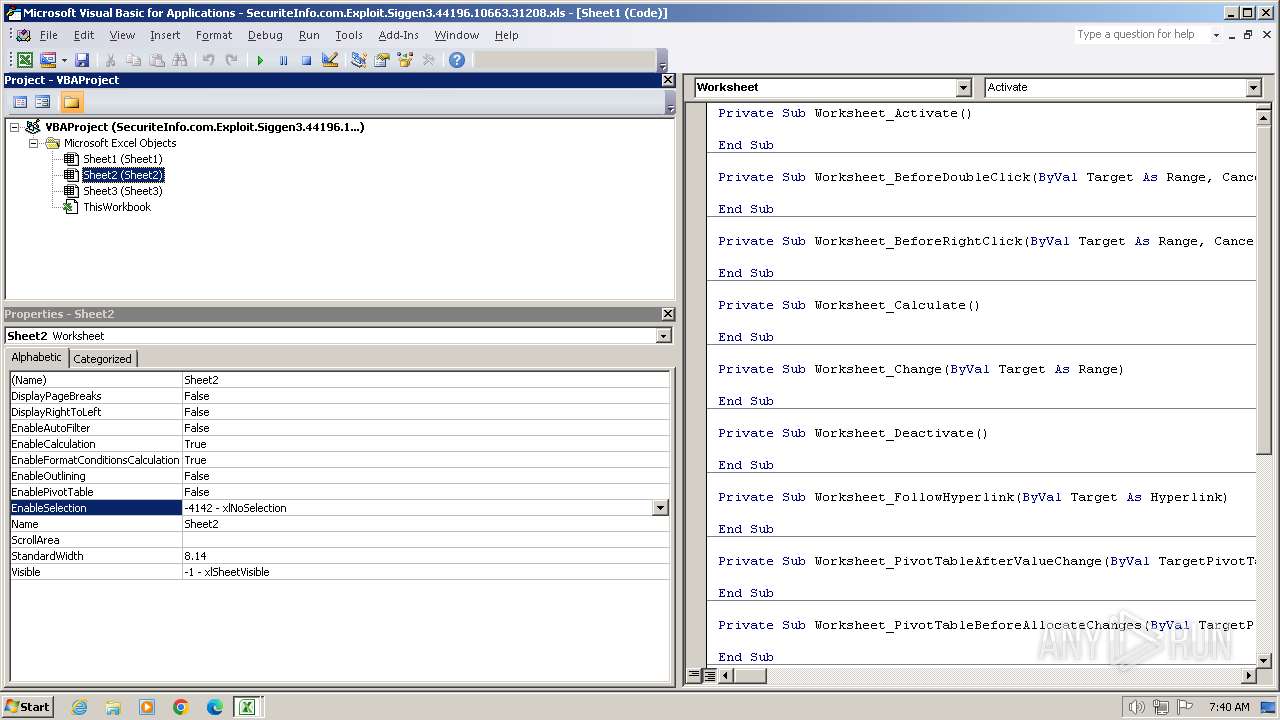The width and height of the screenshot is (1280, 720).
Task: Click the Reset stop icon
Action: click(x=306, y=60)
